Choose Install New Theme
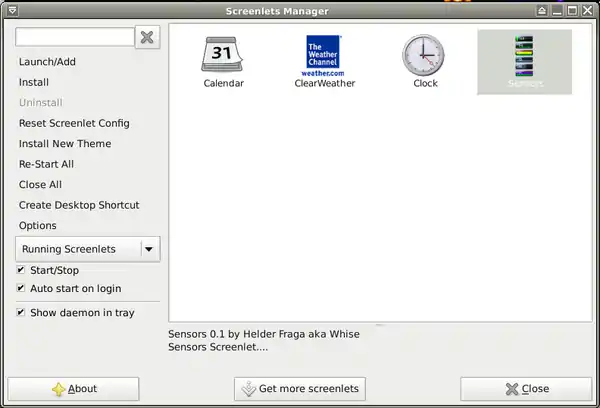This screenshot has height=408, width=600. 65,144
